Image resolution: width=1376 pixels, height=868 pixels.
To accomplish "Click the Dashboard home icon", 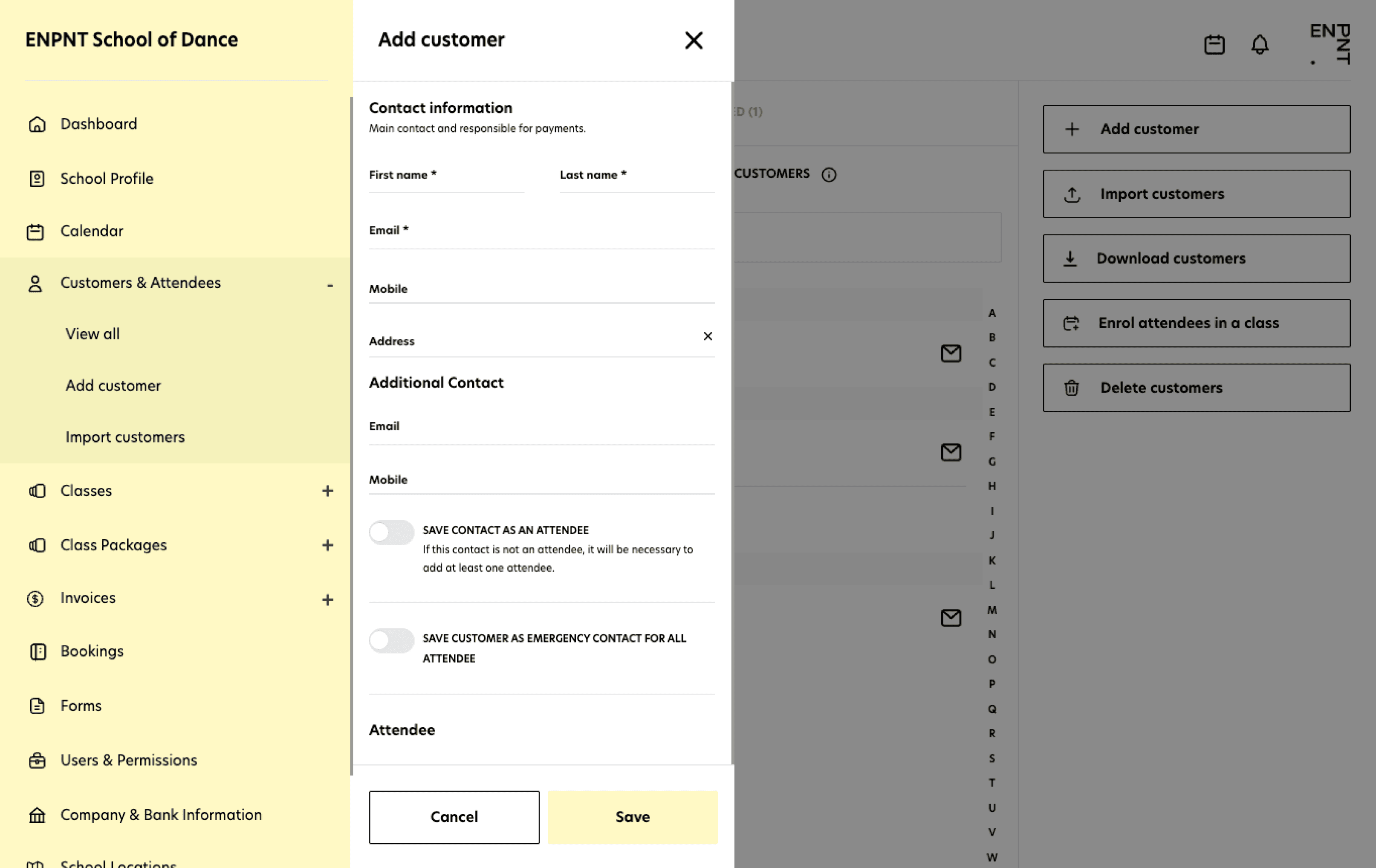I will point(37,124).
